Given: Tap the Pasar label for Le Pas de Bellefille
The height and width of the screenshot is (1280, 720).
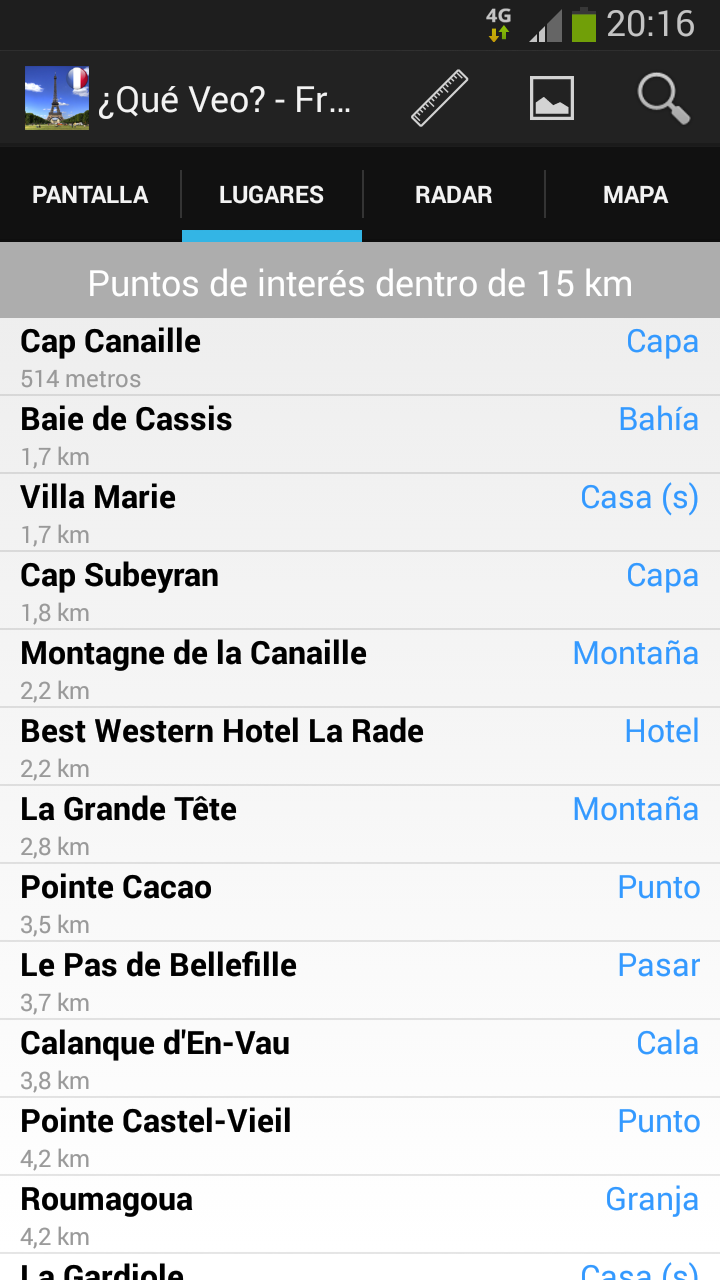Looking at the screenshot, I should pos(659,965).
